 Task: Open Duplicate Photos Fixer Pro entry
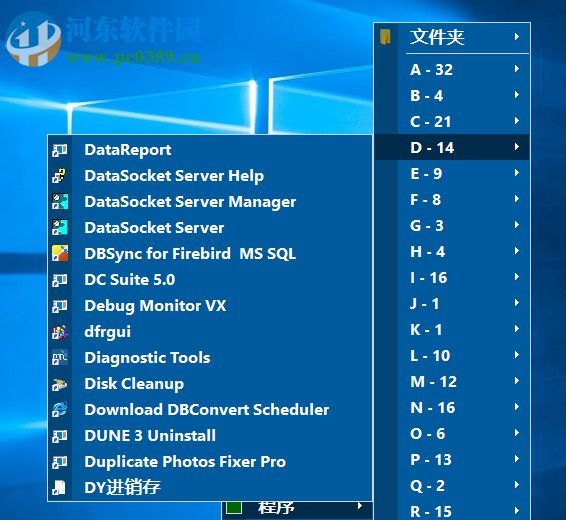tap(210, 462)
